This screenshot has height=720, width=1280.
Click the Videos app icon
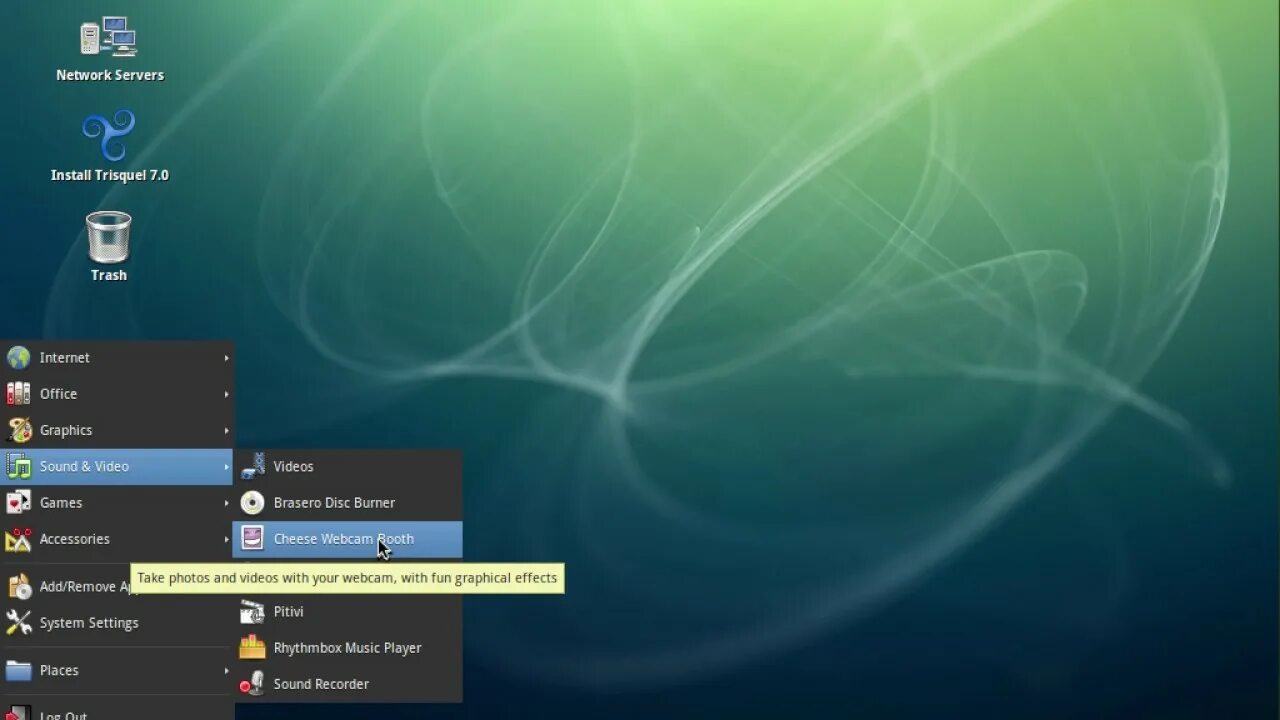pyautogui.click(x=253, y=466)
